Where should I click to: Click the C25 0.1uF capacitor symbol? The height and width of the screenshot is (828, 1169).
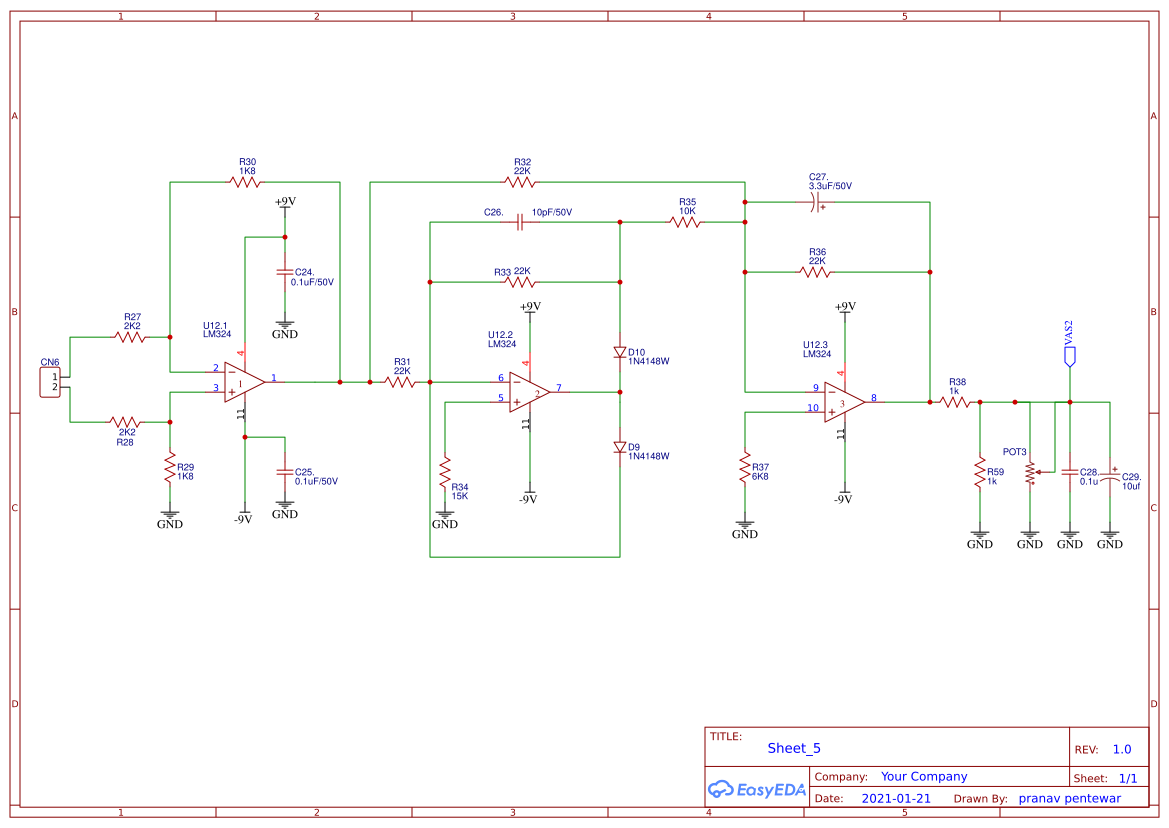pyautogui.click(x=285, y=472)
